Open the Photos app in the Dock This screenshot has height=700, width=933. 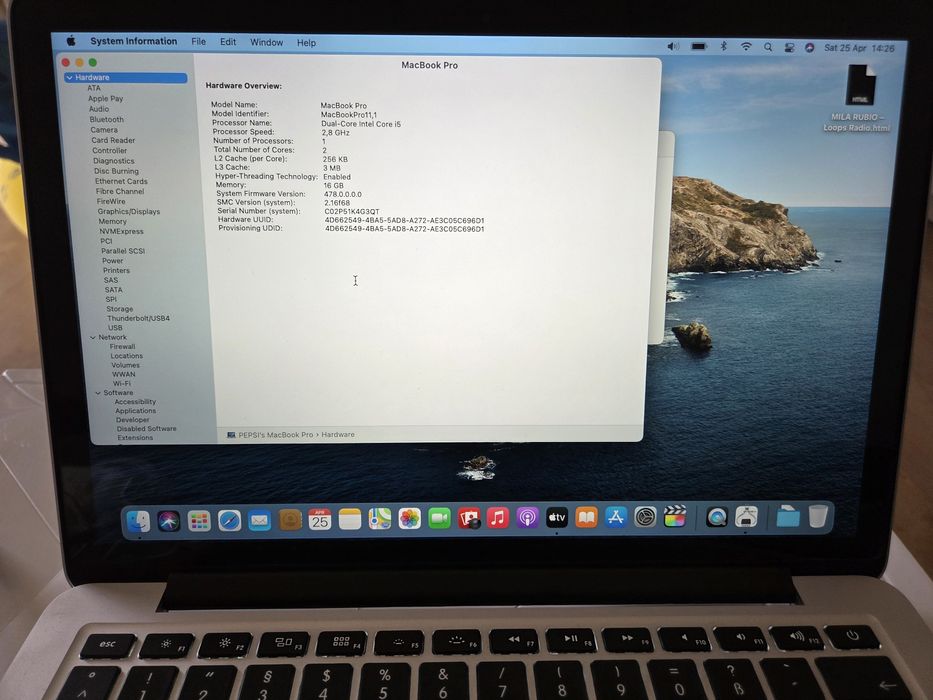click(x=409, y=518)
